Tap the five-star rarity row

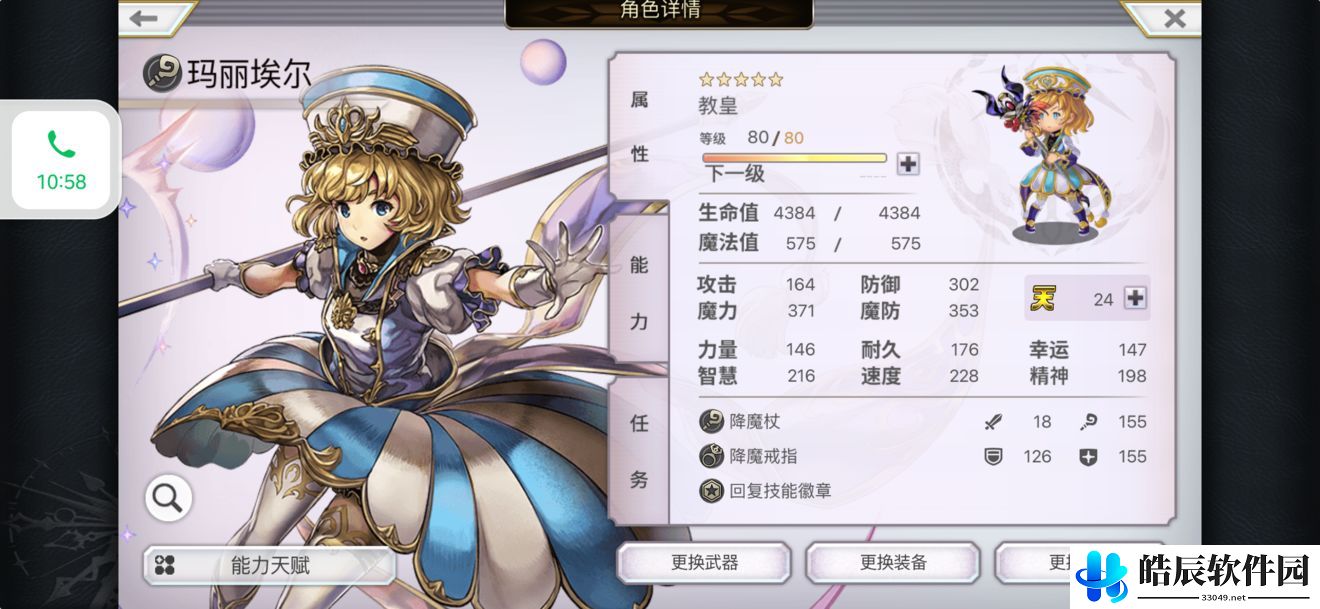coord(741,79)
